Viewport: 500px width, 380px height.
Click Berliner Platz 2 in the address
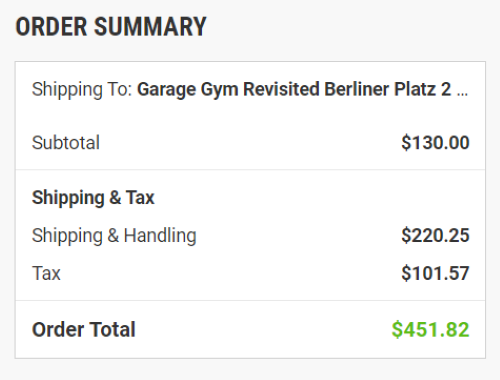pyautogui.click(x=388, y=89)
